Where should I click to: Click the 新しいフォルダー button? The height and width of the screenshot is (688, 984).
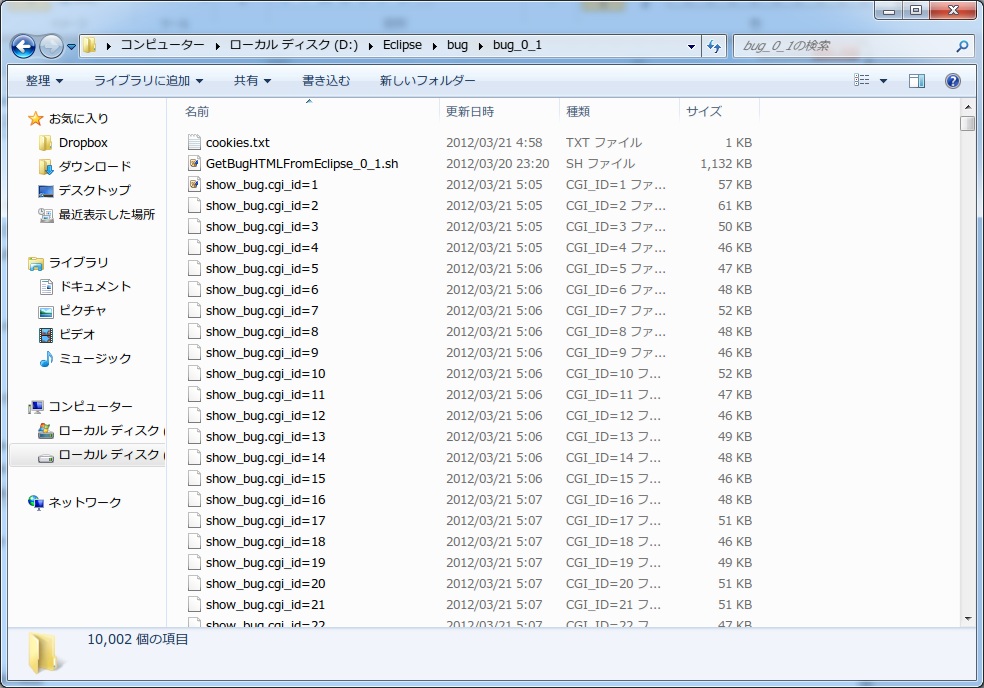click(x=427, y=80)
